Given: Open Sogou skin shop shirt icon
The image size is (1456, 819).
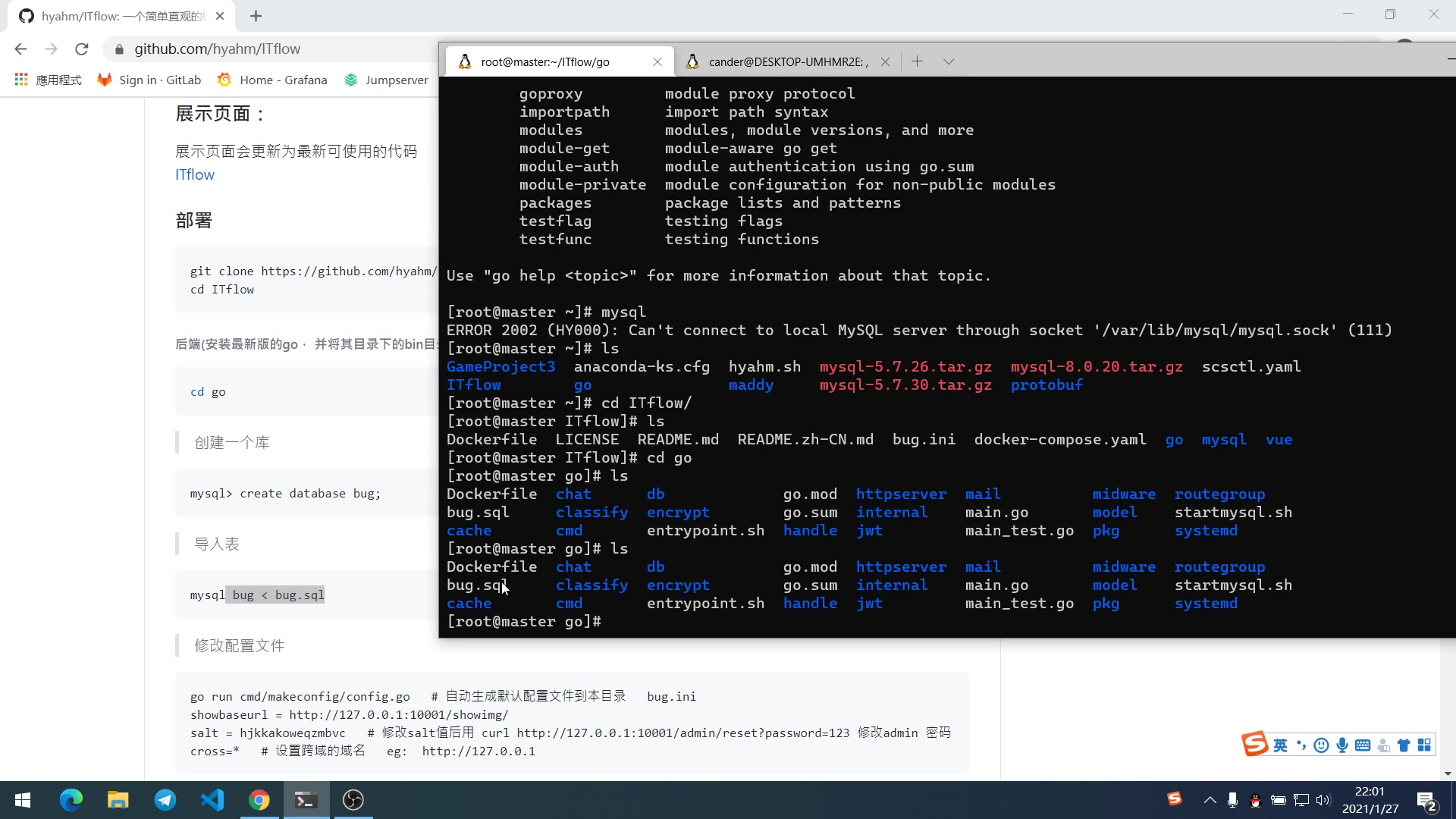Looking at the screenshot, I should 1404,745.
